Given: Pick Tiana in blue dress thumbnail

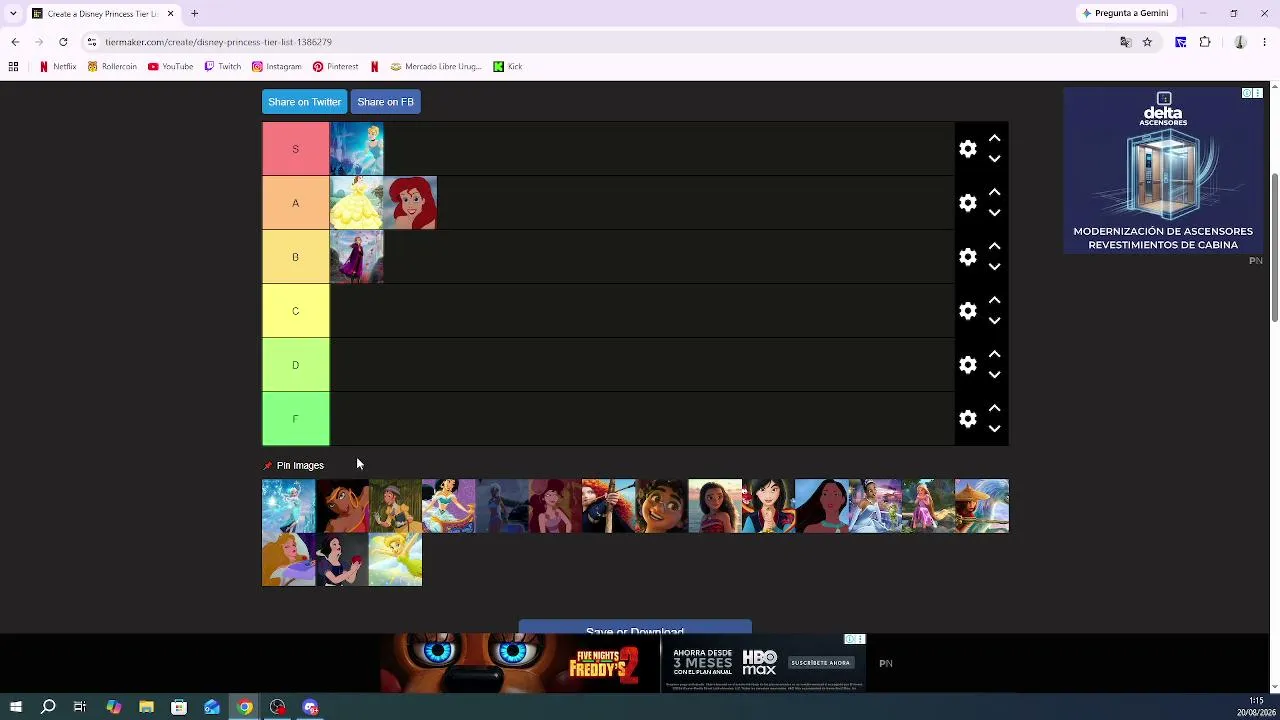Looking at the screenshot, I should [x=875, y=506].
